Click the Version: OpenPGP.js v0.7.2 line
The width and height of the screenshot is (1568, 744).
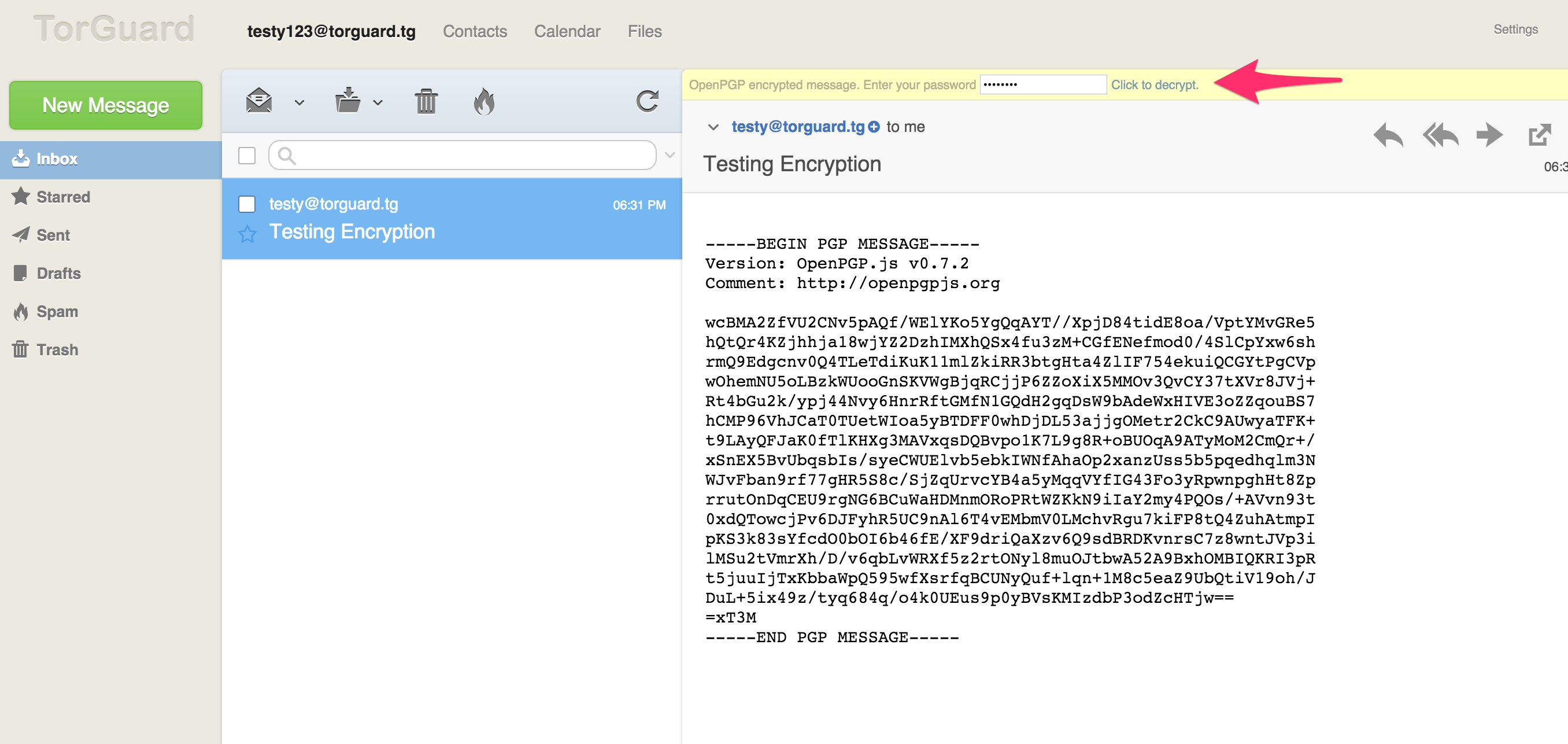837,264
